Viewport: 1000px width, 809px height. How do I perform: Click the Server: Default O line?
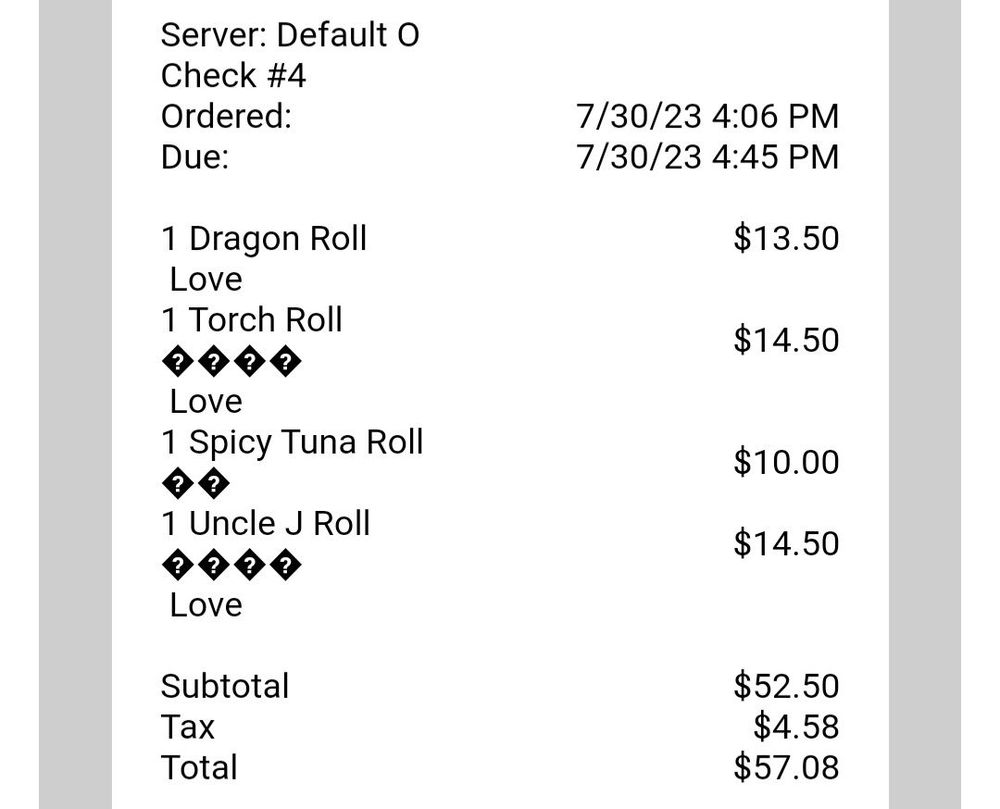[290, 34]
